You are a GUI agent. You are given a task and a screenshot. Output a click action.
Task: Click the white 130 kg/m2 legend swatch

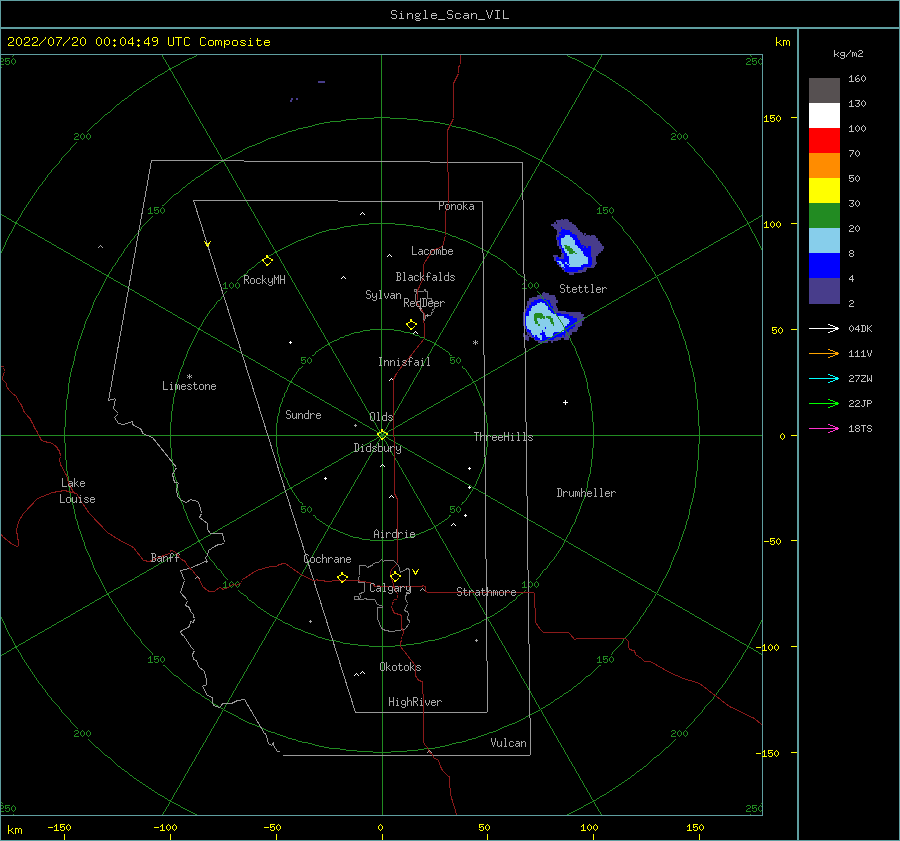(x=824, y=115)
